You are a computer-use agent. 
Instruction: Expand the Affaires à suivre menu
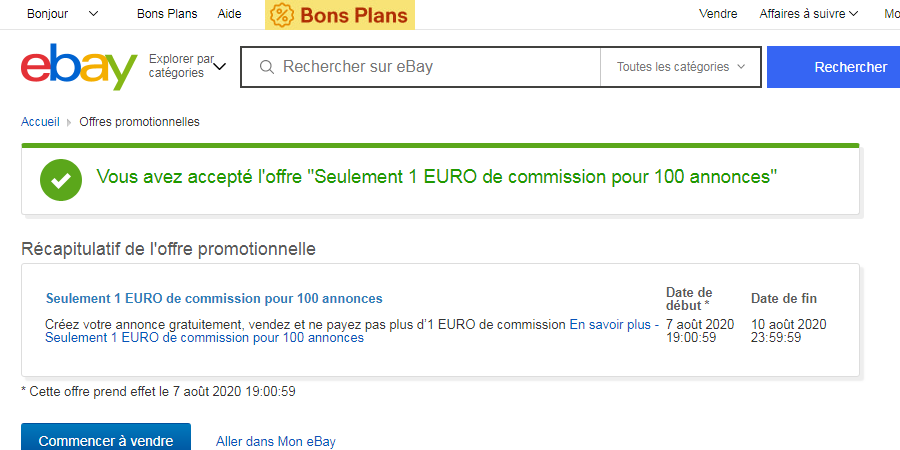click(x=809, y=14)
